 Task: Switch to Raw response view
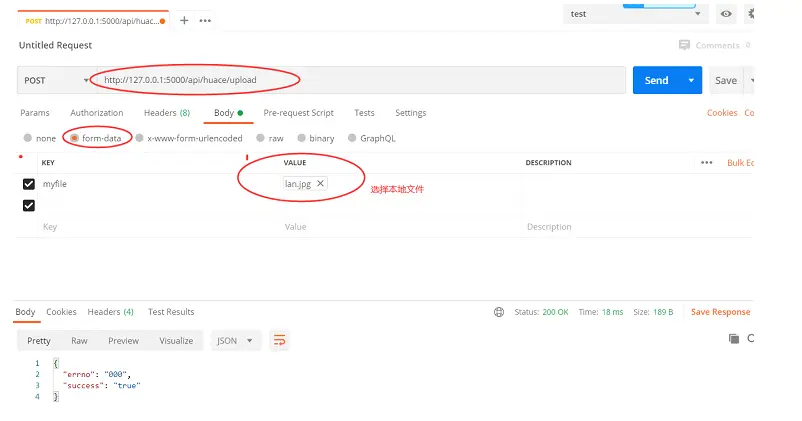pos(79,341)
